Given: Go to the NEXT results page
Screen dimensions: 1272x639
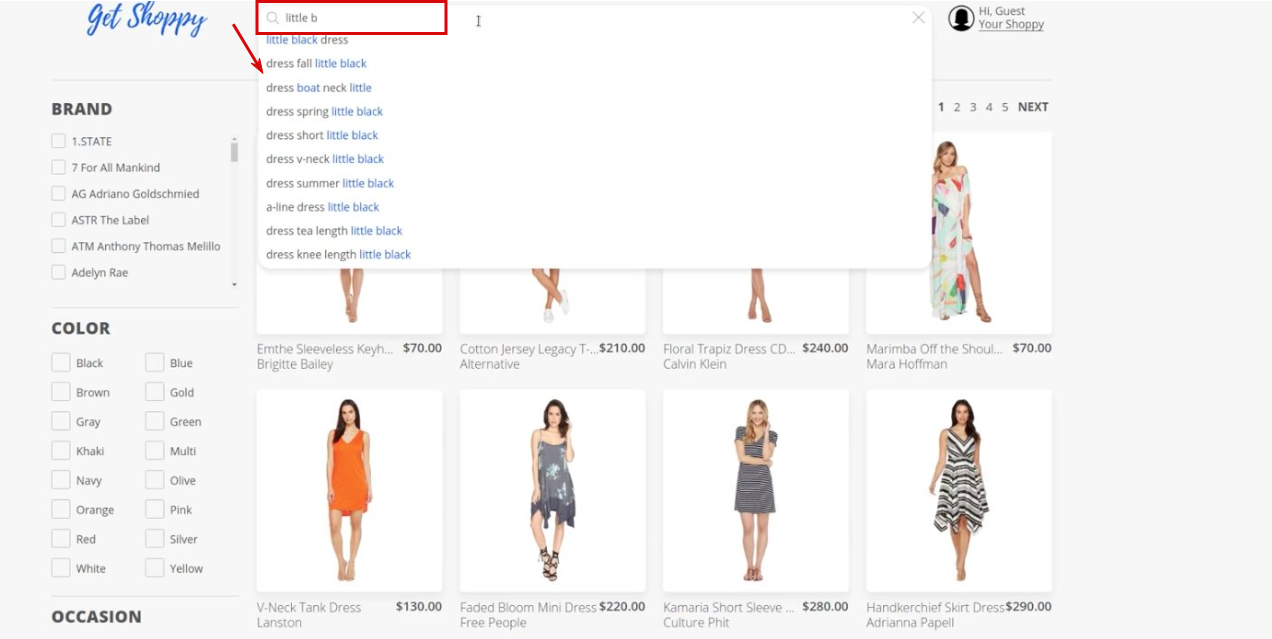Looking at the screenshot, I should pos(1032,106).
